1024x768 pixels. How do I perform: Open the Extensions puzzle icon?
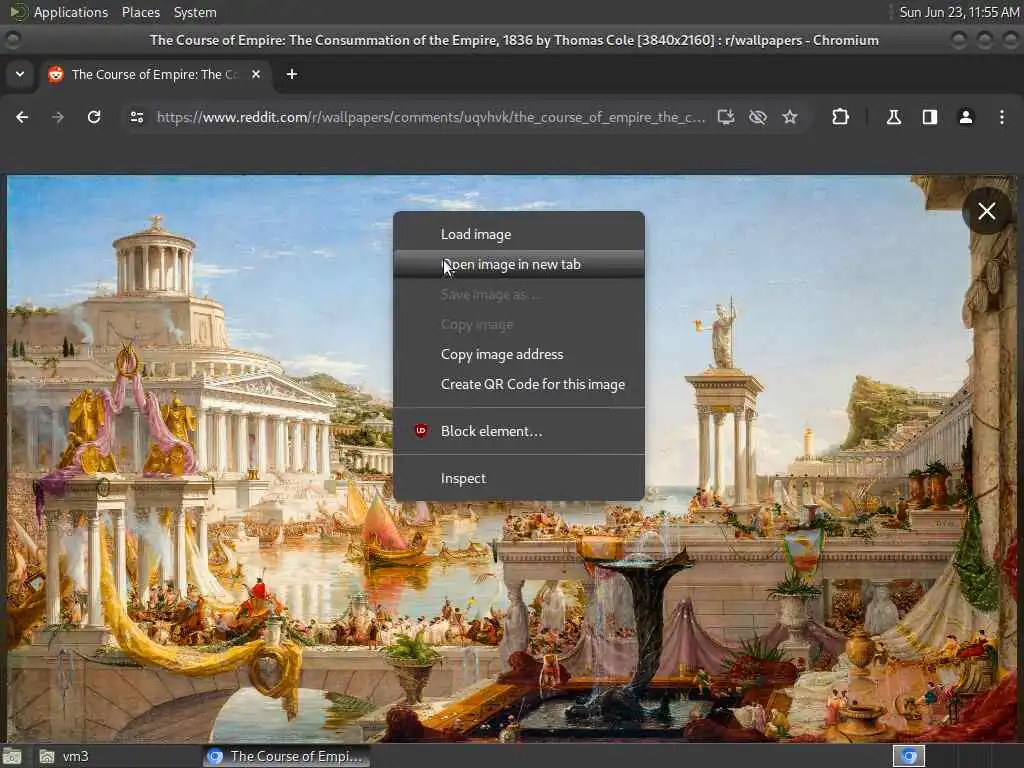(840, 117)
